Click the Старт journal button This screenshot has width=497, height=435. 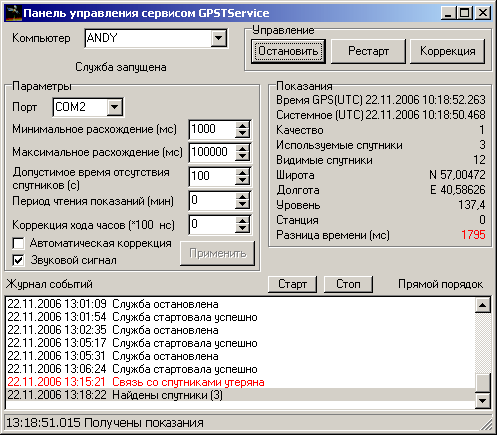292,284
